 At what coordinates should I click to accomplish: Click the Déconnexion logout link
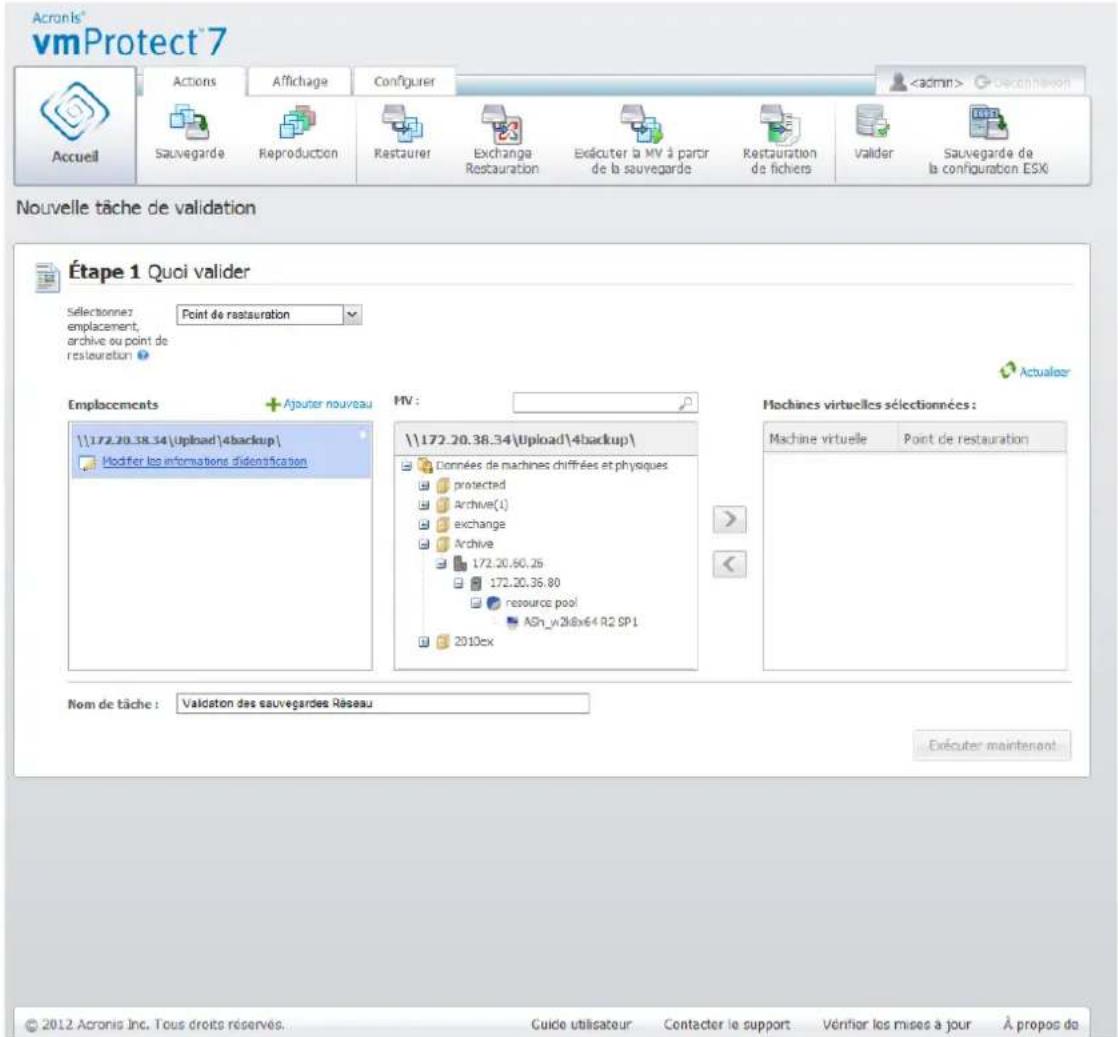1022,83
